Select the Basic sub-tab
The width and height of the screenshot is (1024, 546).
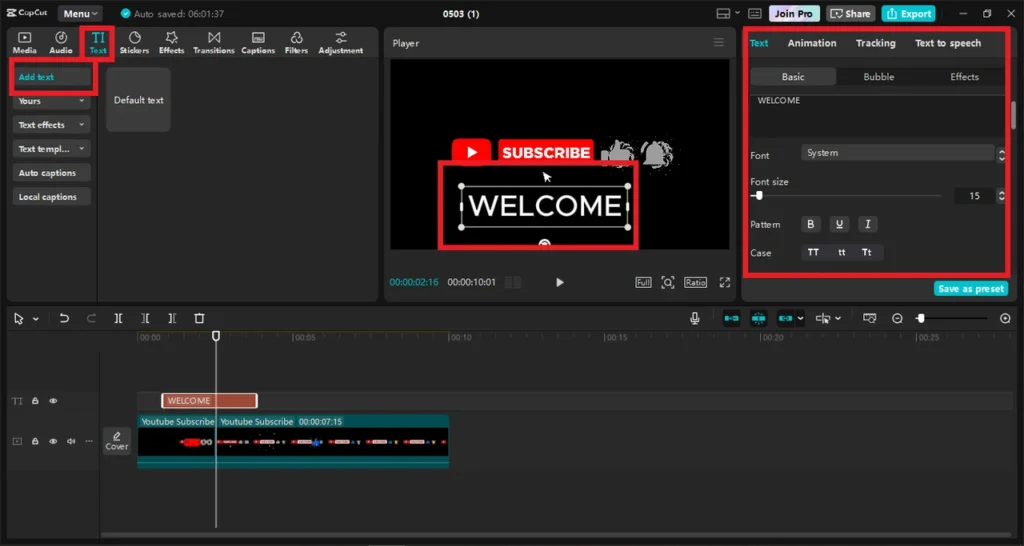(793, 76)
